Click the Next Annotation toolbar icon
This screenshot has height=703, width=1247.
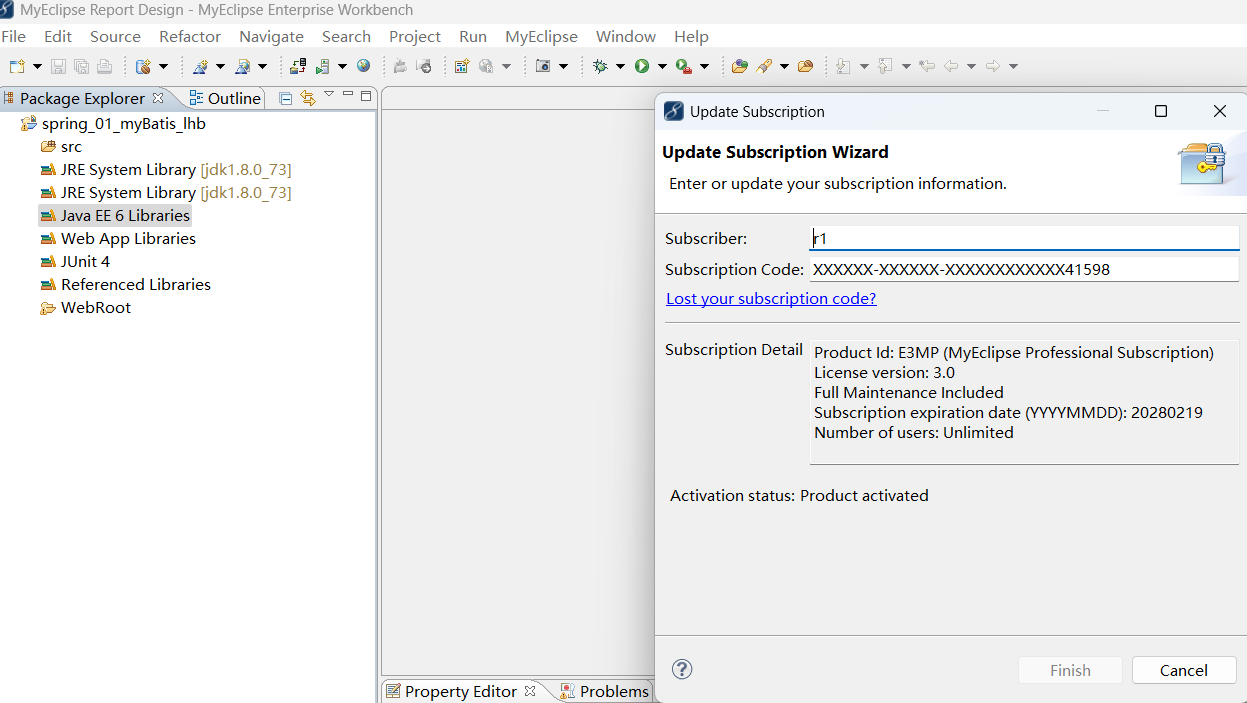pos(843,66)
